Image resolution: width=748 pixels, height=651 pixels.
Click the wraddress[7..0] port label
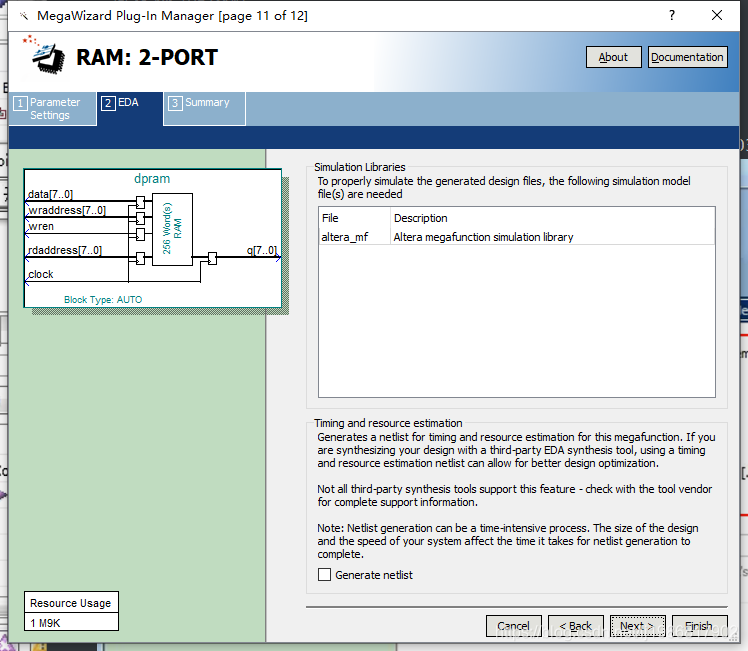coord(67,210)
